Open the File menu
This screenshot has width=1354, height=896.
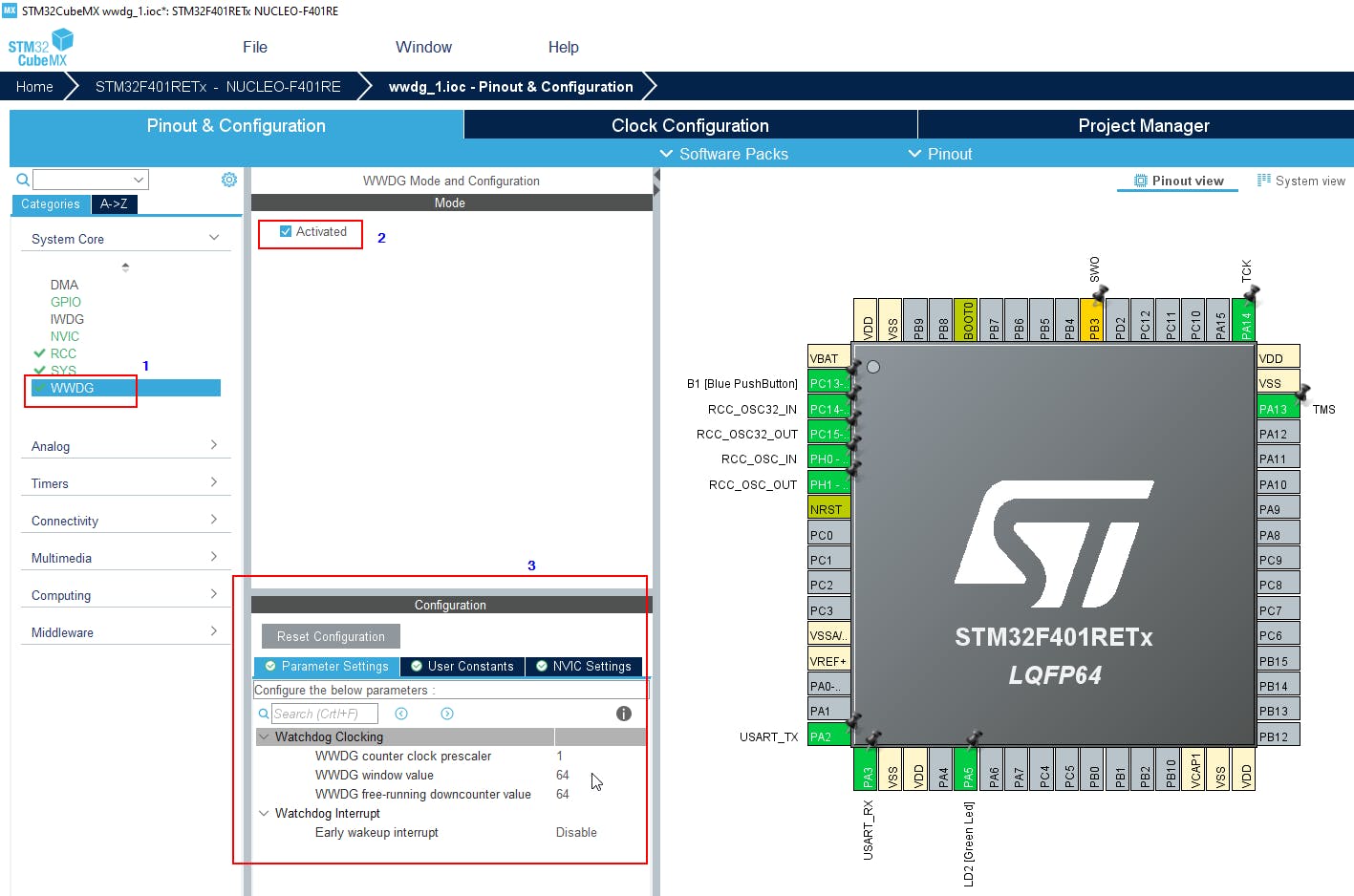point(255,47)
